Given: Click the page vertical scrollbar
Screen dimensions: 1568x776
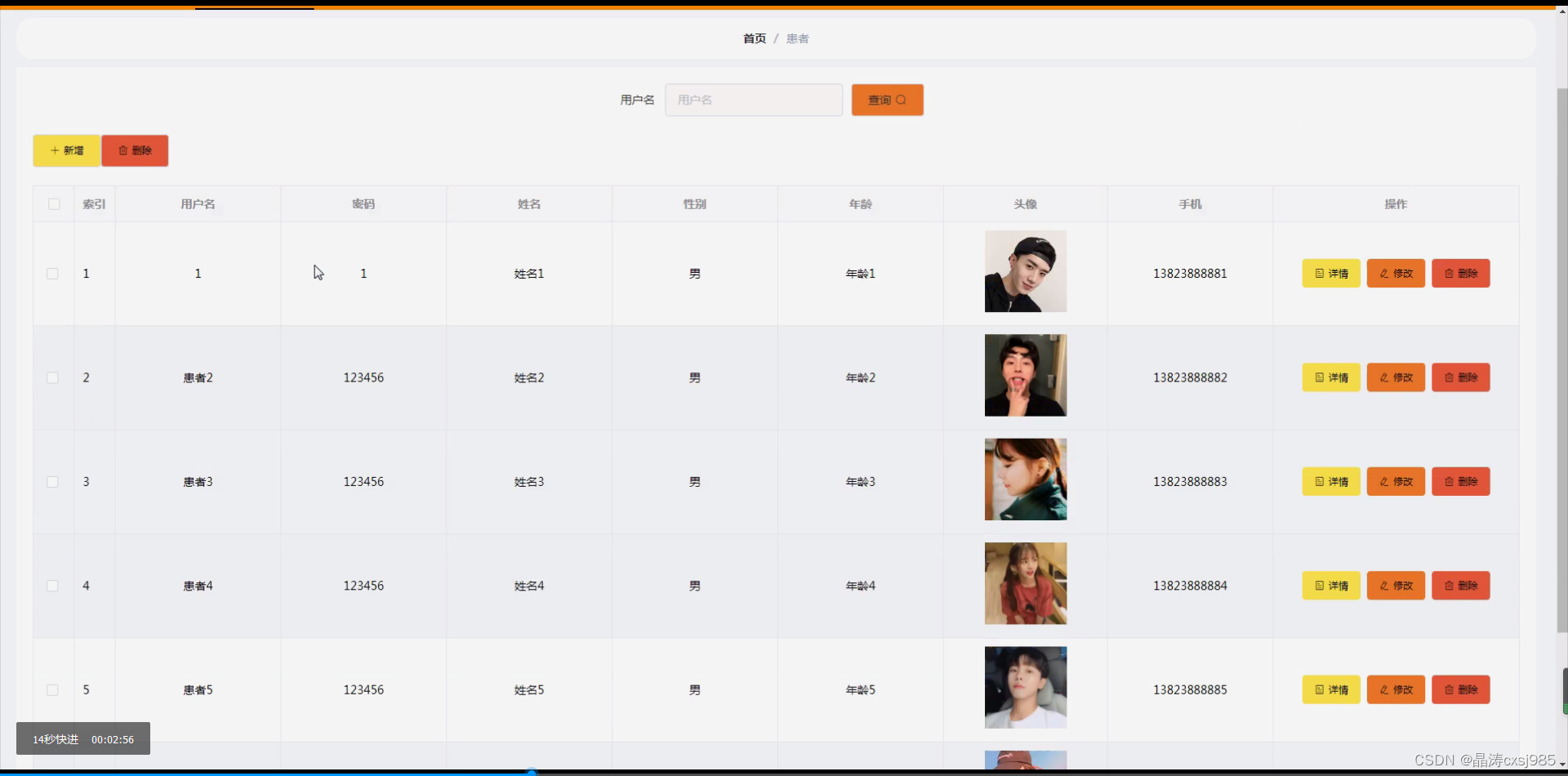Looking at the screenshot, I should pyautogui.click(x=1562, y=359).
